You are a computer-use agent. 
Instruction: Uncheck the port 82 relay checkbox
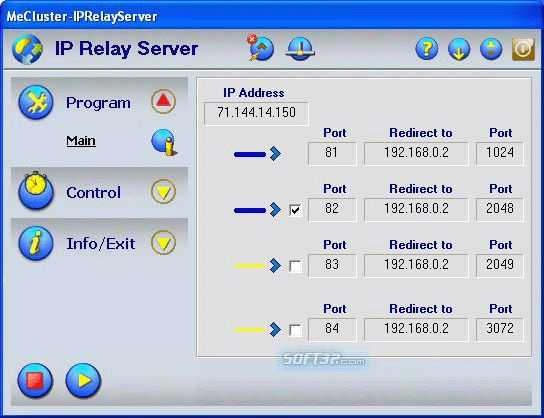[295, 210]
